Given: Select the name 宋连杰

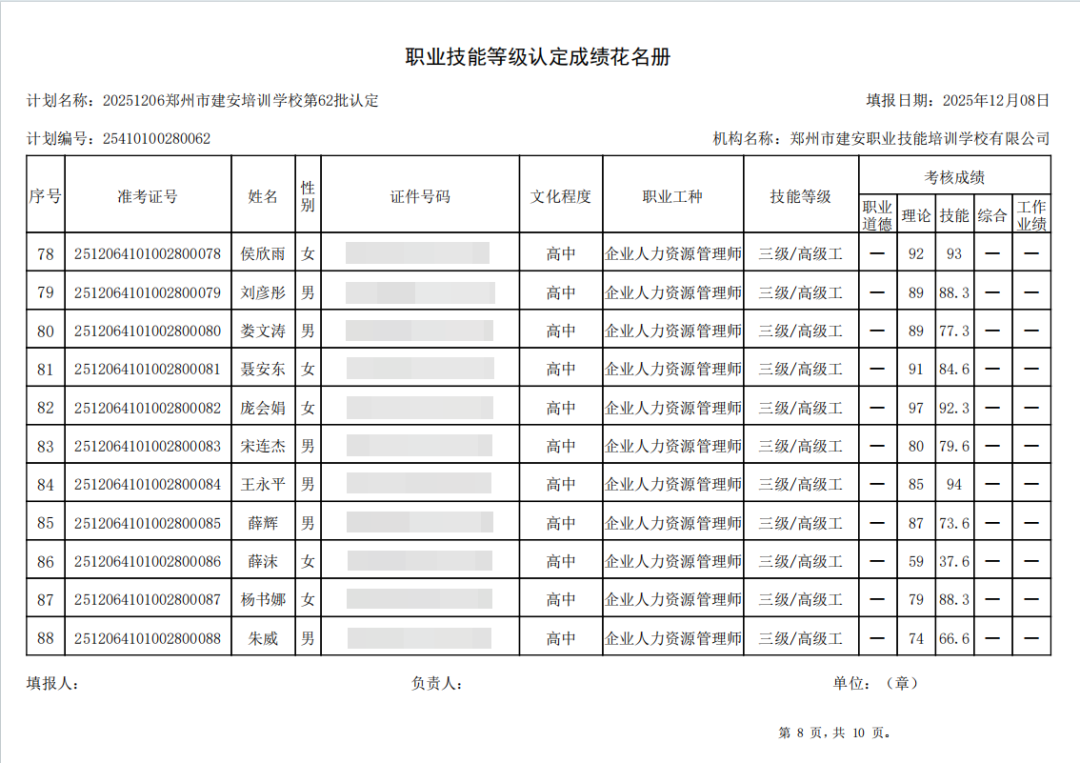Looking at the screenshot, I should click(263, 446).
